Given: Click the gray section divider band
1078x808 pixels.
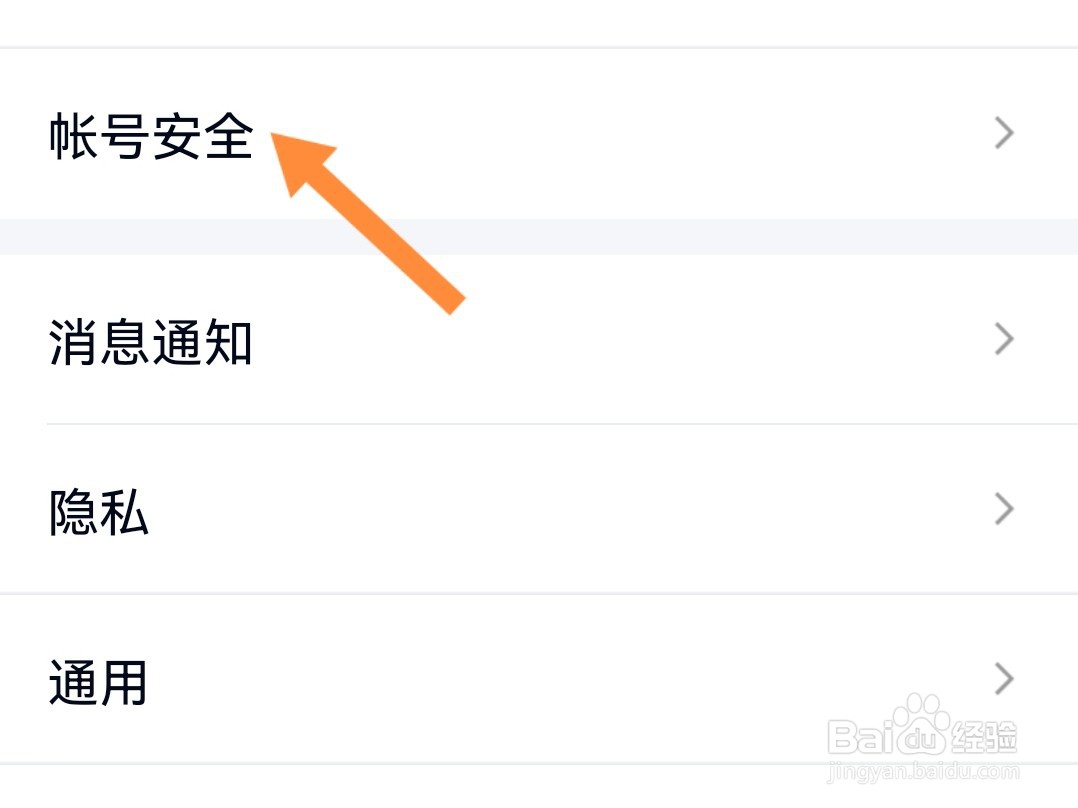Looking at the screenshot, I should tap(539, 236).
